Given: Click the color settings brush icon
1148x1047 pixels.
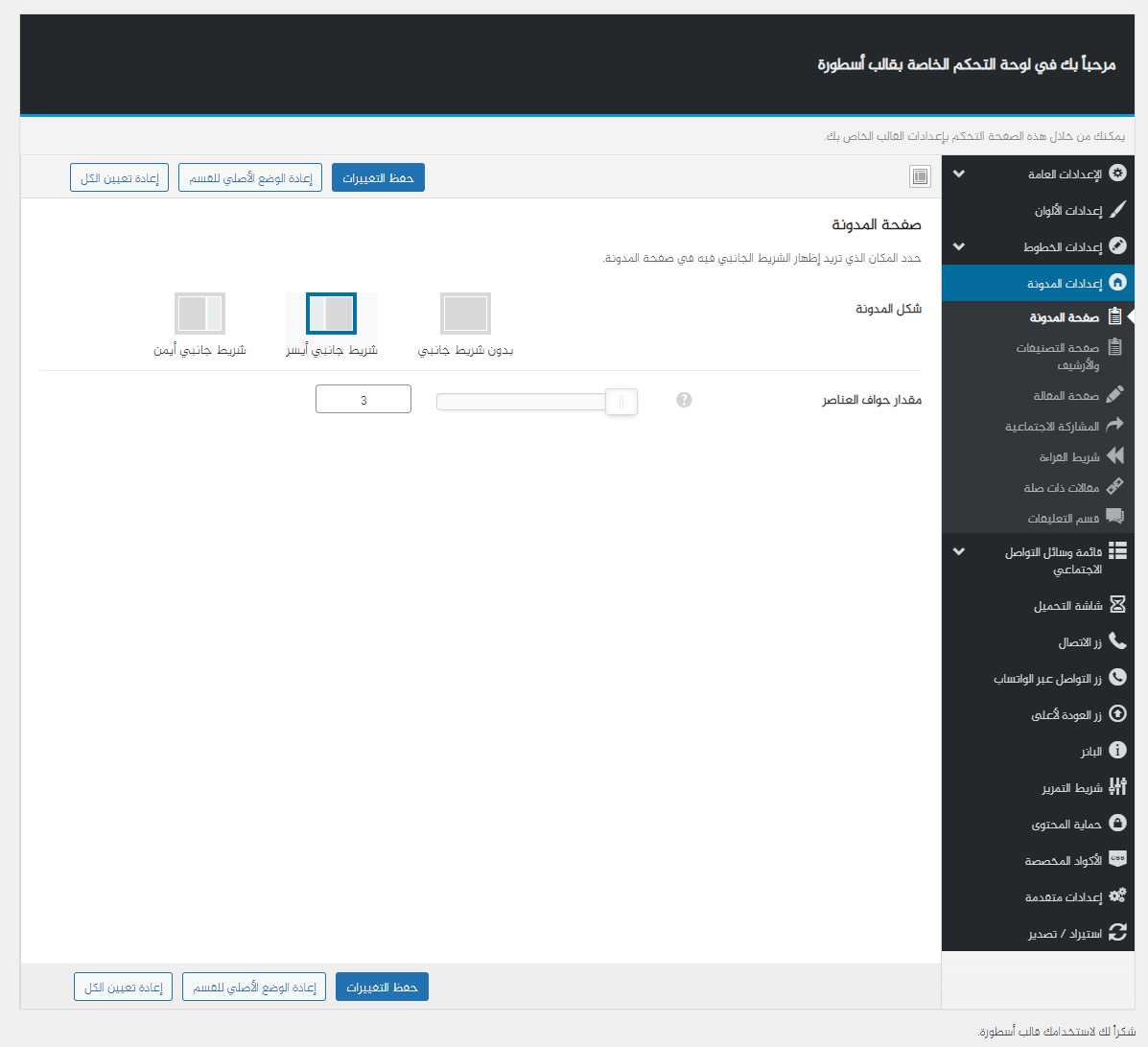Looking at the screenshot, I should point(1117,210).
